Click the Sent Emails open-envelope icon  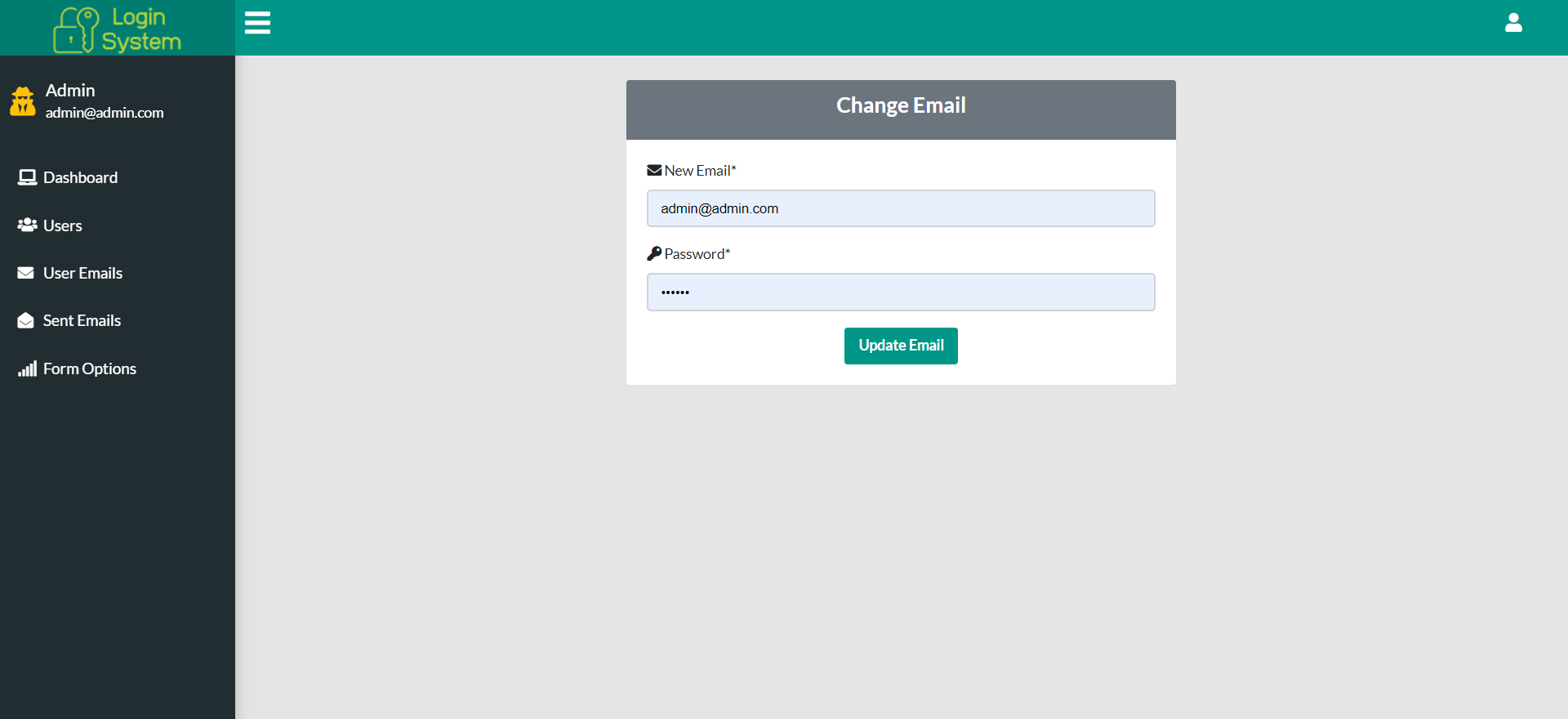25,320
